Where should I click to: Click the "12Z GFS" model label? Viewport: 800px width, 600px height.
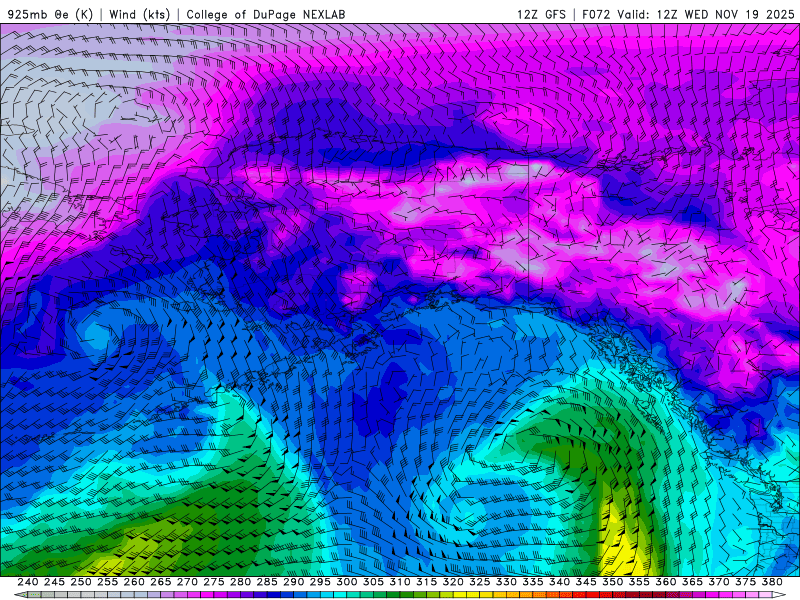(541, 14)
